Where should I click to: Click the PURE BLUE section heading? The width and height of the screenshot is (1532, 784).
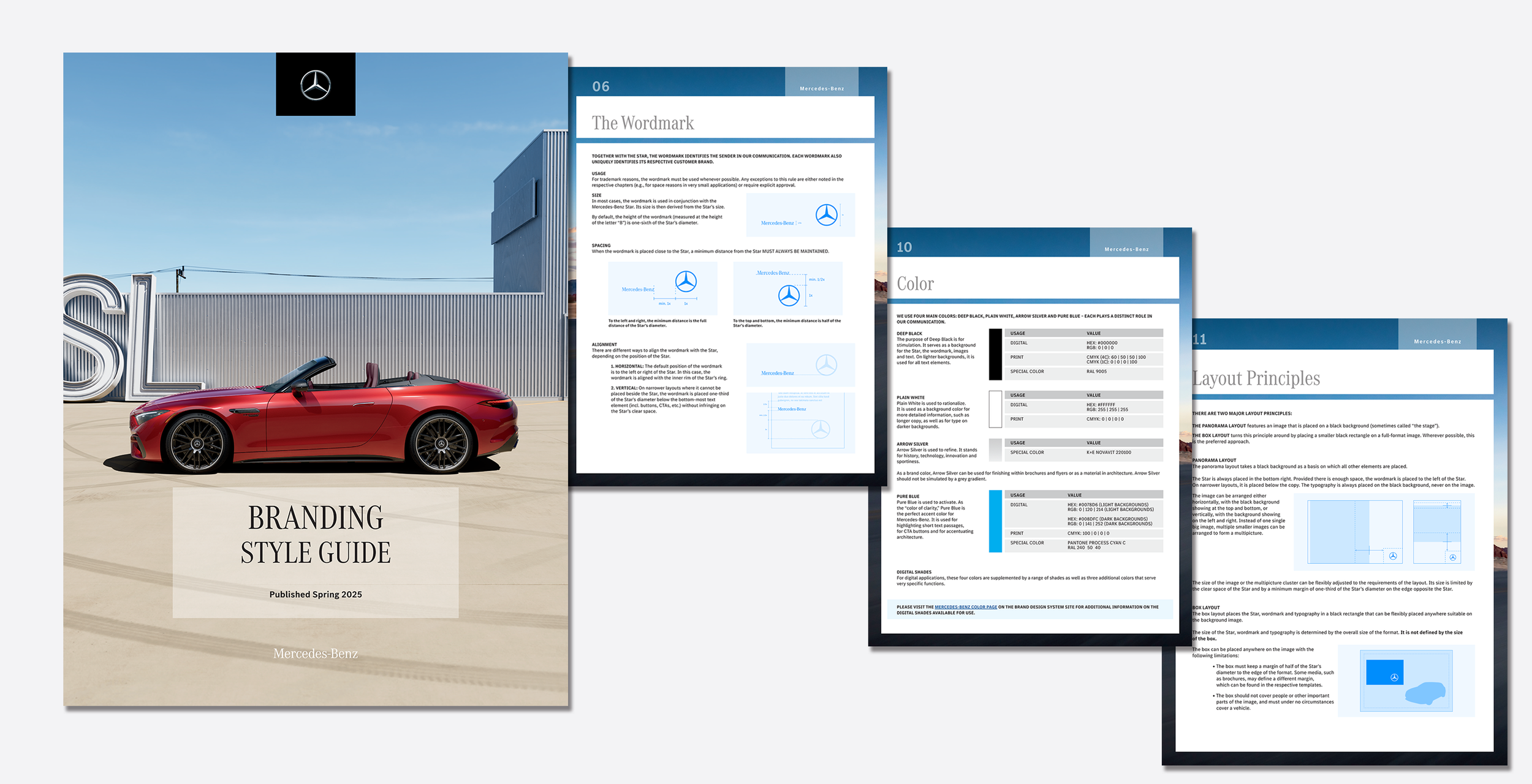coord(908,496)
